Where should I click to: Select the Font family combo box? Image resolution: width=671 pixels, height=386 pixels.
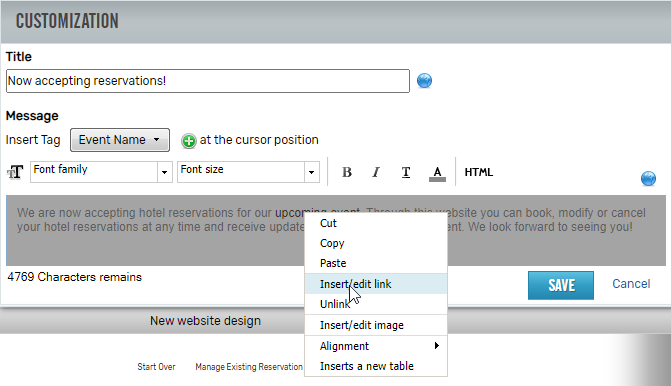click(101, 172)
